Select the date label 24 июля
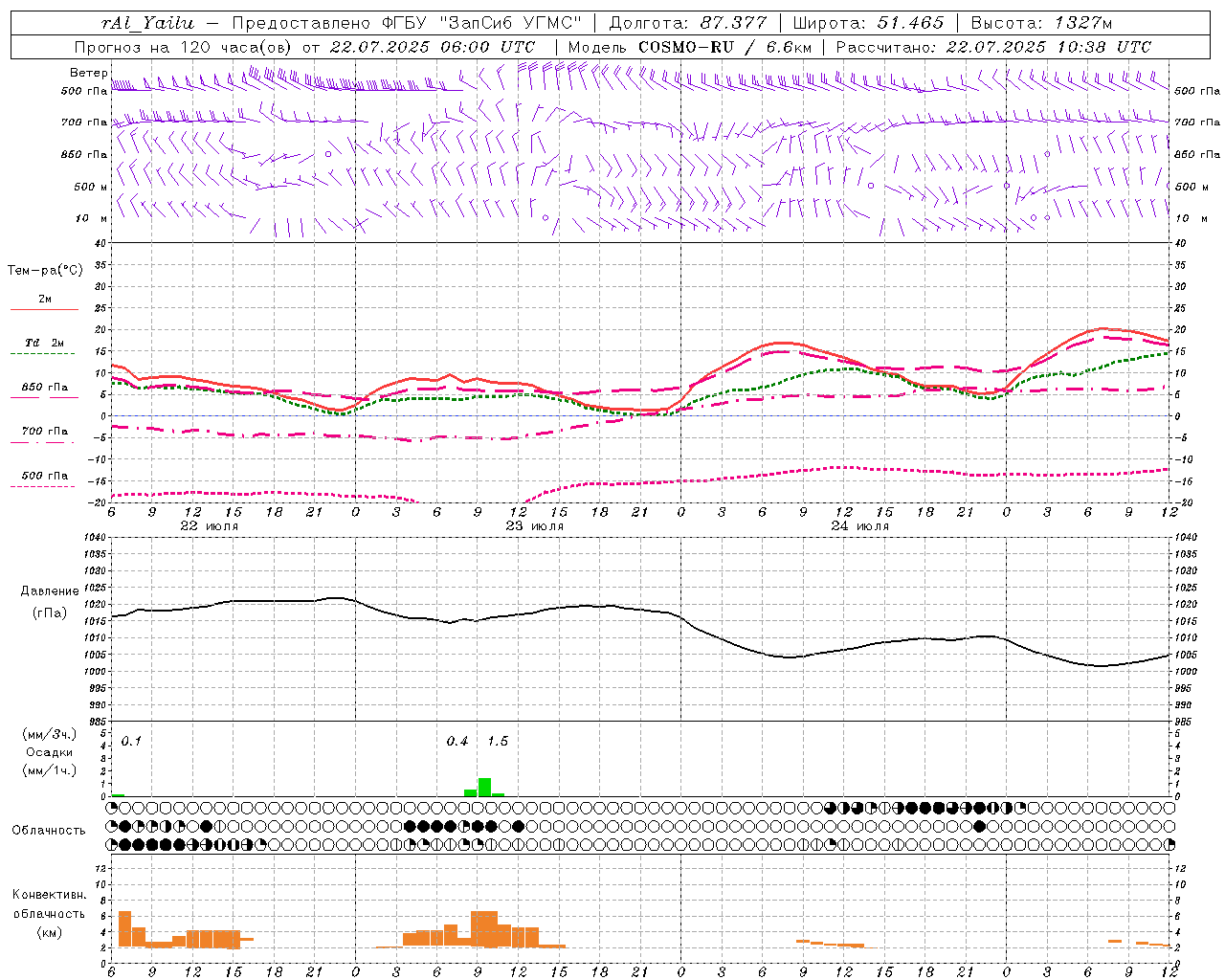Screen dimensions: 1225x980 point(860,526)
